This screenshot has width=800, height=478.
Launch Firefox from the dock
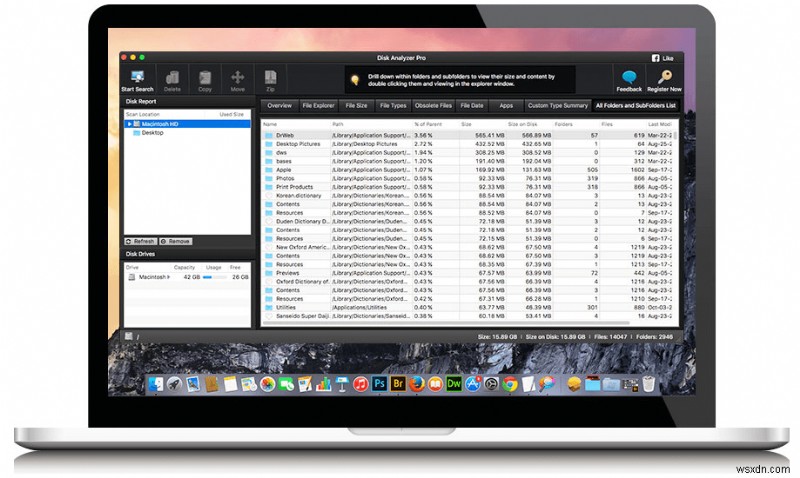[x=417, y=384]
